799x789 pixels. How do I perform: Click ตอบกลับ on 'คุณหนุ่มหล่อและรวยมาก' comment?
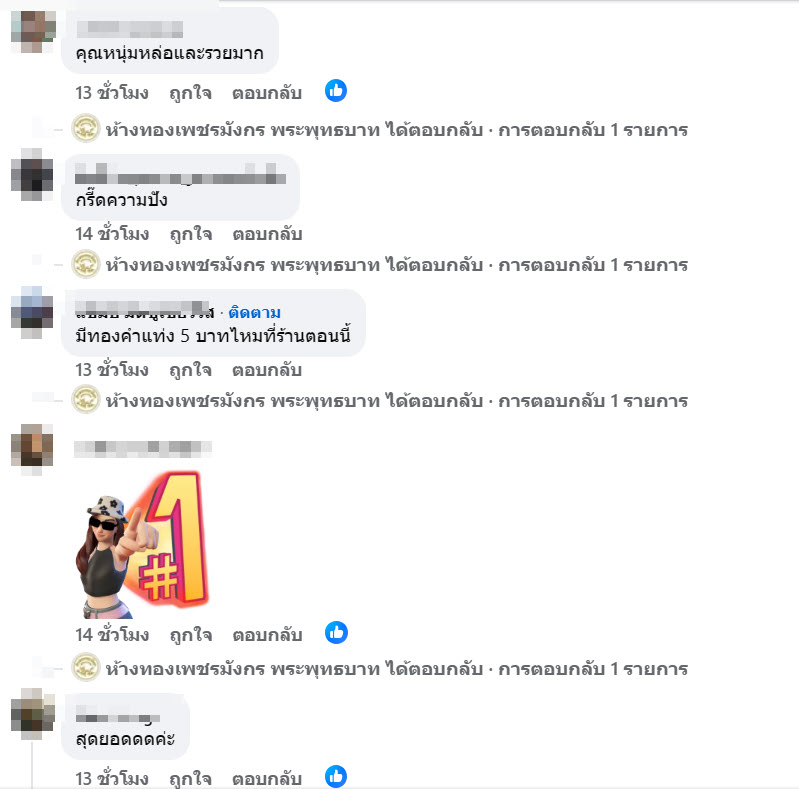(267, 93)
